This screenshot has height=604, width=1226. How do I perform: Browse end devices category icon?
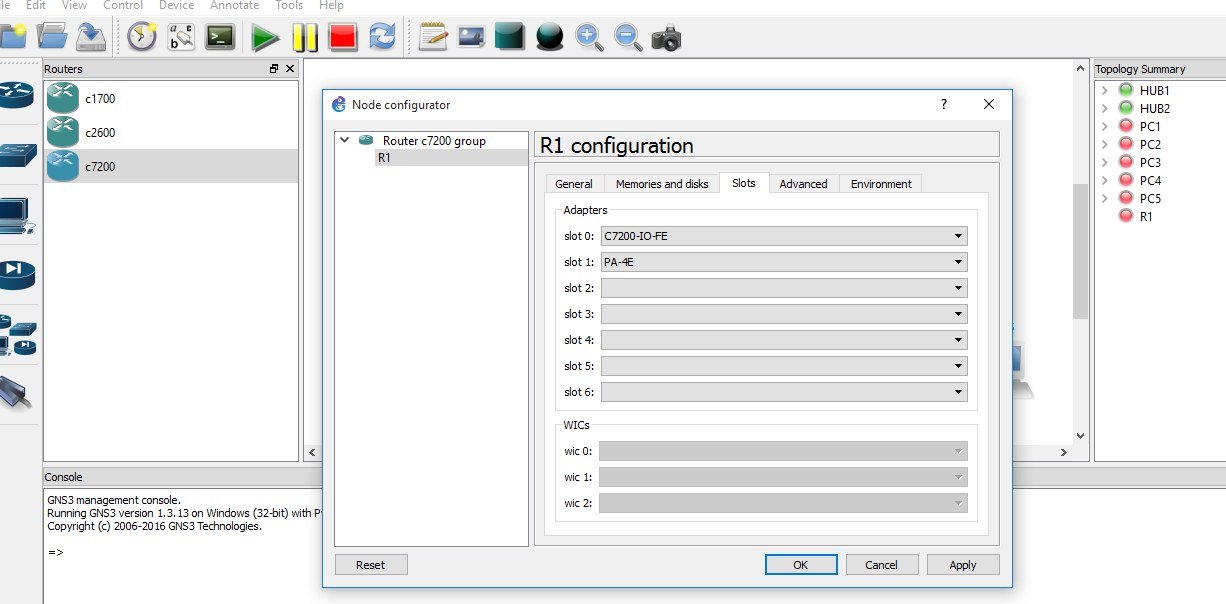coord(15,215)
